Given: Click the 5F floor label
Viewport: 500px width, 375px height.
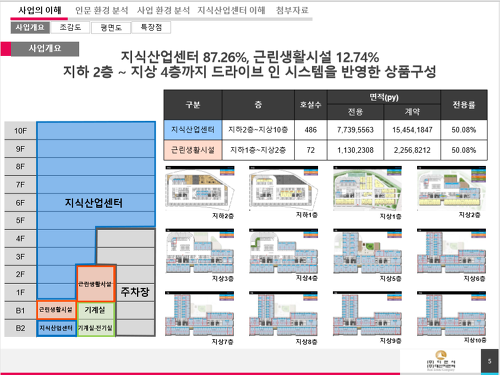Looking at the screenshot, I should pos(20,220).
